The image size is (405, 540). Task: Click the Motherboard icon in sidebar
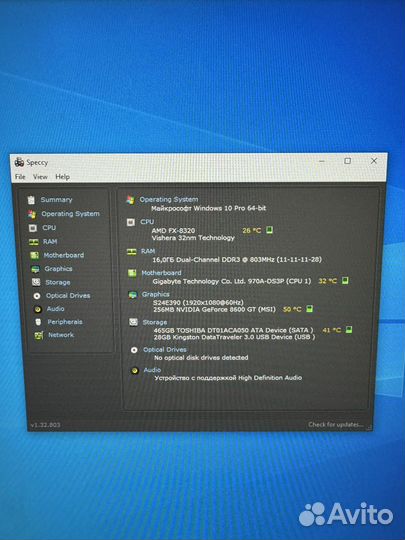click(34, 255)
